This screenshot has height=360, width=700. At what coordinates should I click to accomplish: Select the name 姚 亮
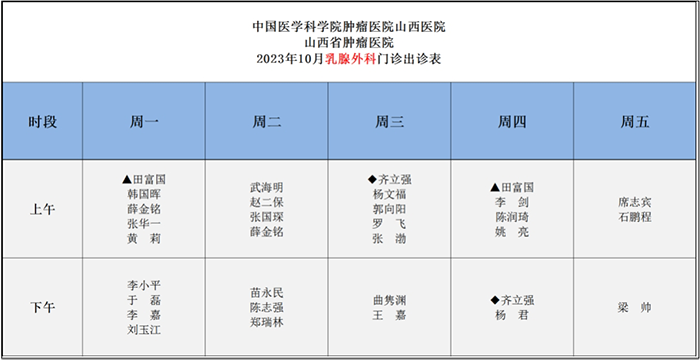[x=512, y=232]
